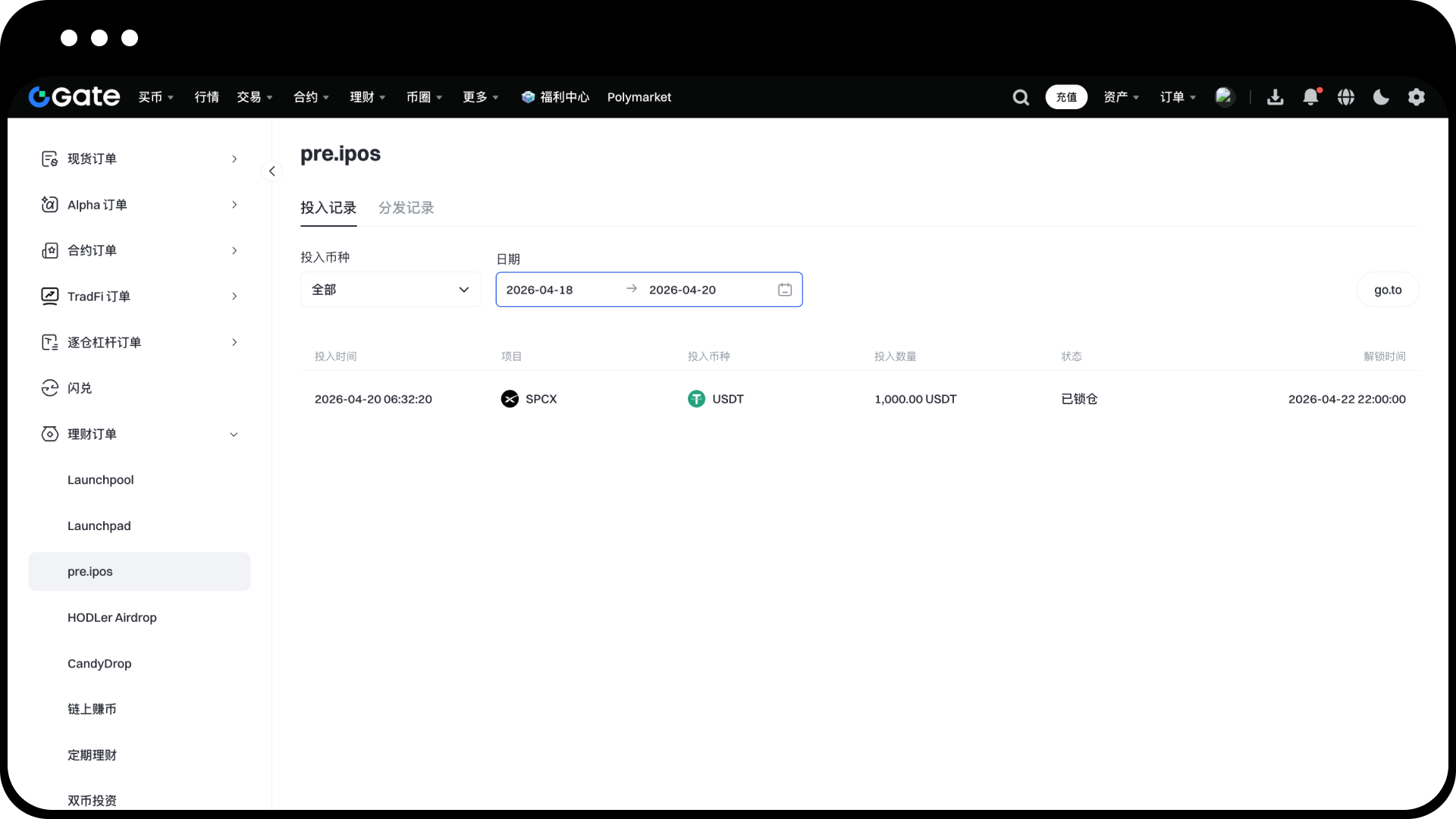Viewport: 1456px width, 819px height.
Task: Click the 充值 button
Action: 1066,97
